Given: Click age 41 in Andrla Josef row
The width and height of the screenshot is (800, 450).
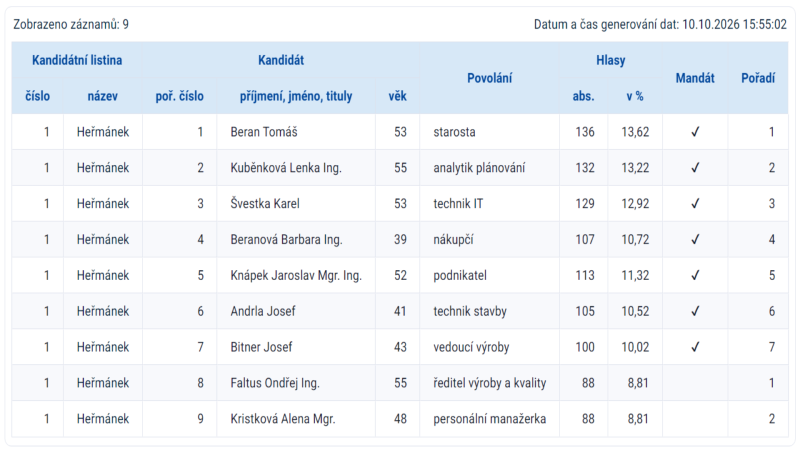Looking at the screenshot, I should click(x=400, y=311).
